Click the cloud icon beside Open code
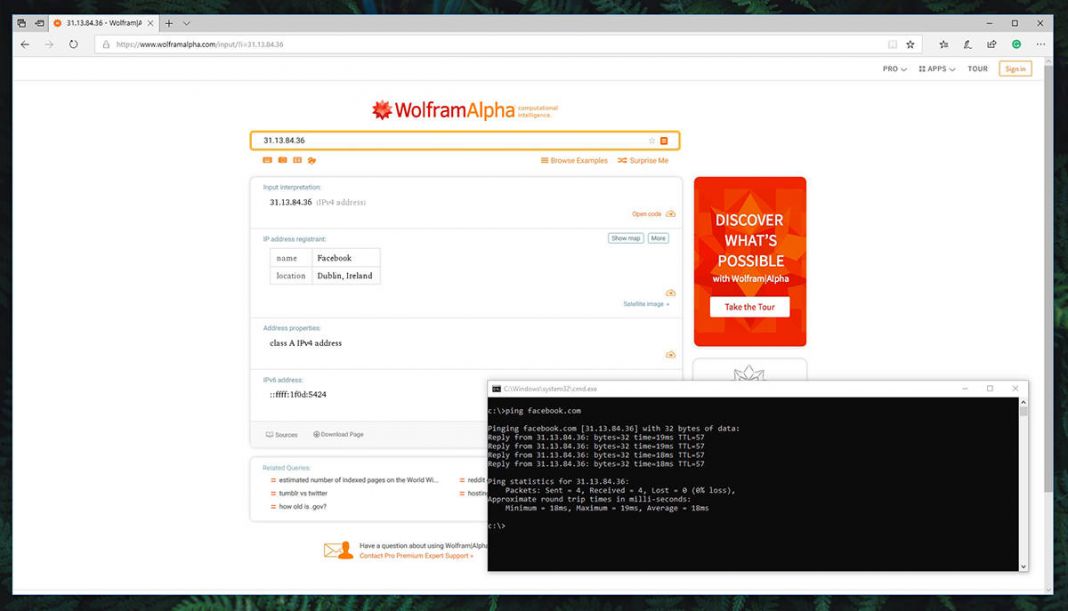1068x611 pixels. [x=671, y=214]
